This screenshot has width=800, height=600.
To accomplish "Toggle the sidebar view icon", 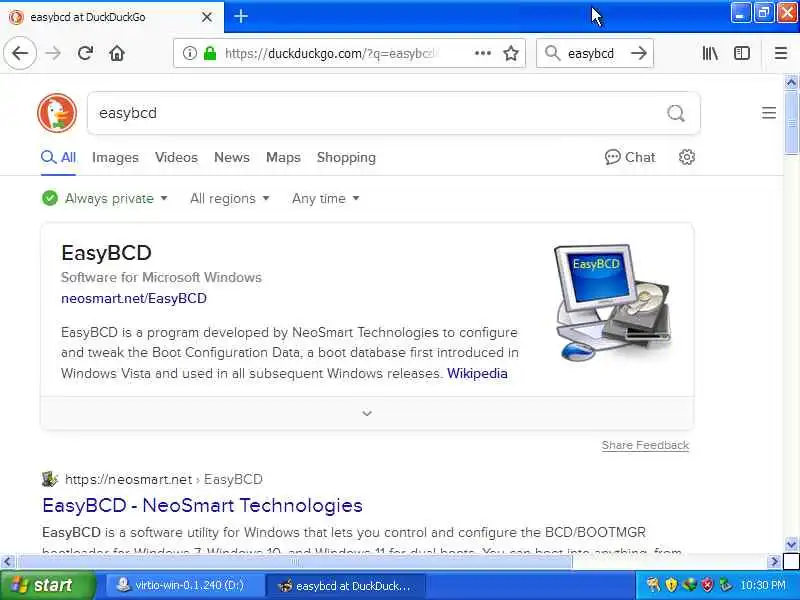I will click(742, 53).
